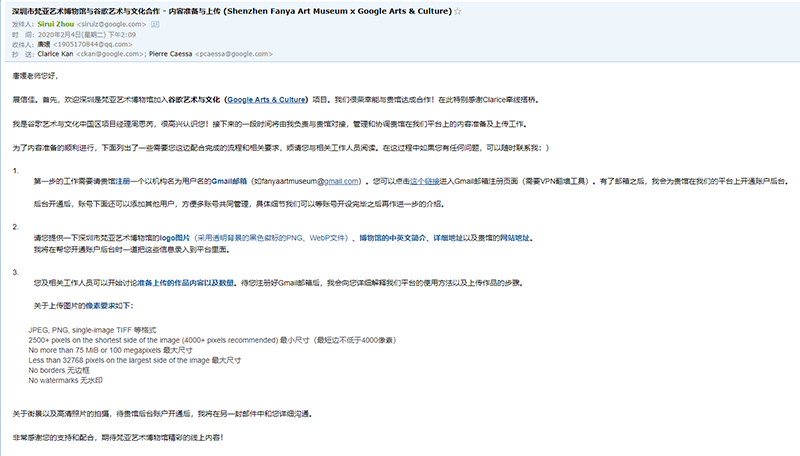Click the recipient address 1905170844@qq.com
The image size is (800, 456).
point(93,44)
